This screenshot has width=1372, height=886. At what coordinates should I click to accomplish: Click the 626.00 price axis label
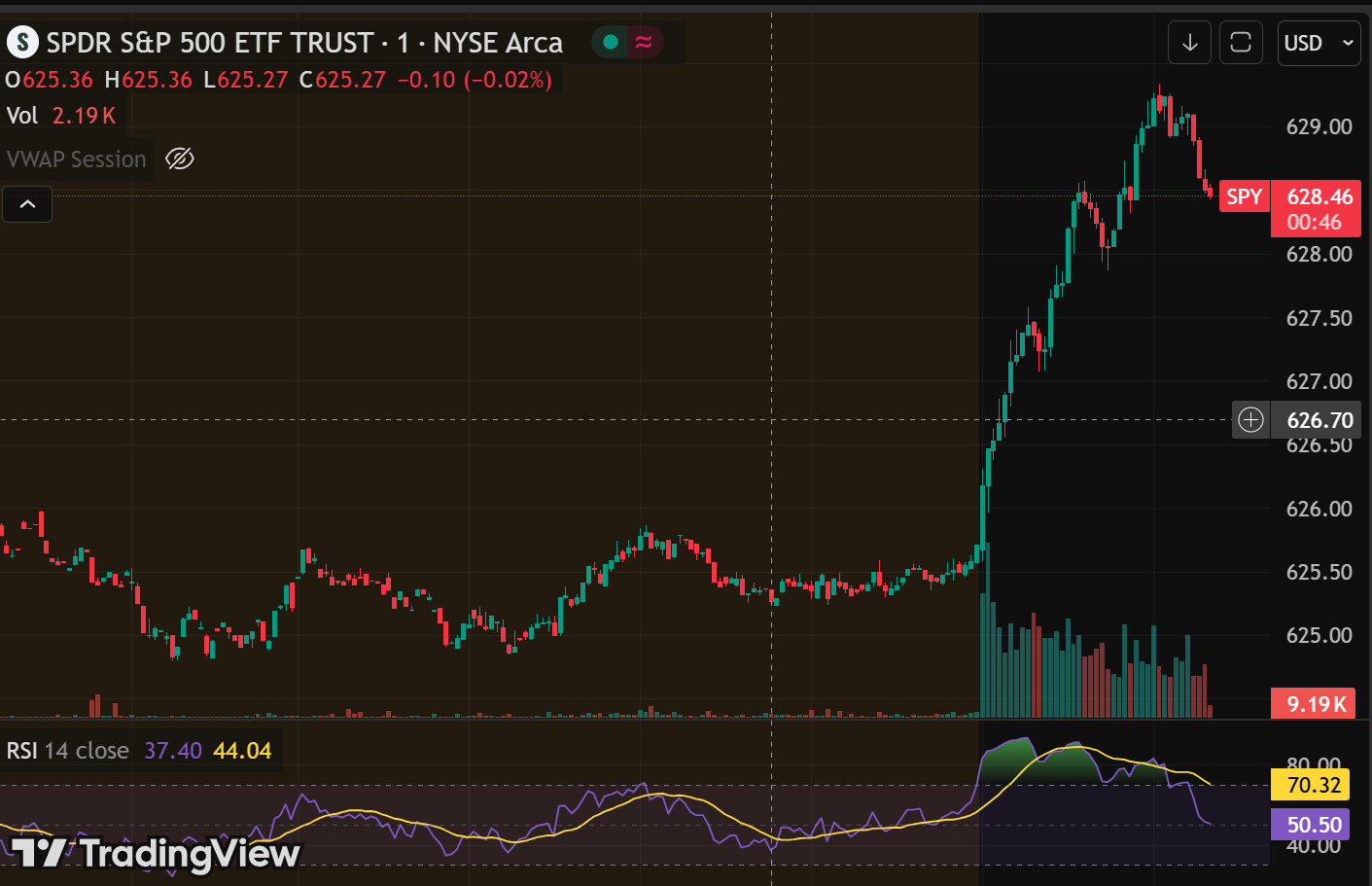(1319, 509)
